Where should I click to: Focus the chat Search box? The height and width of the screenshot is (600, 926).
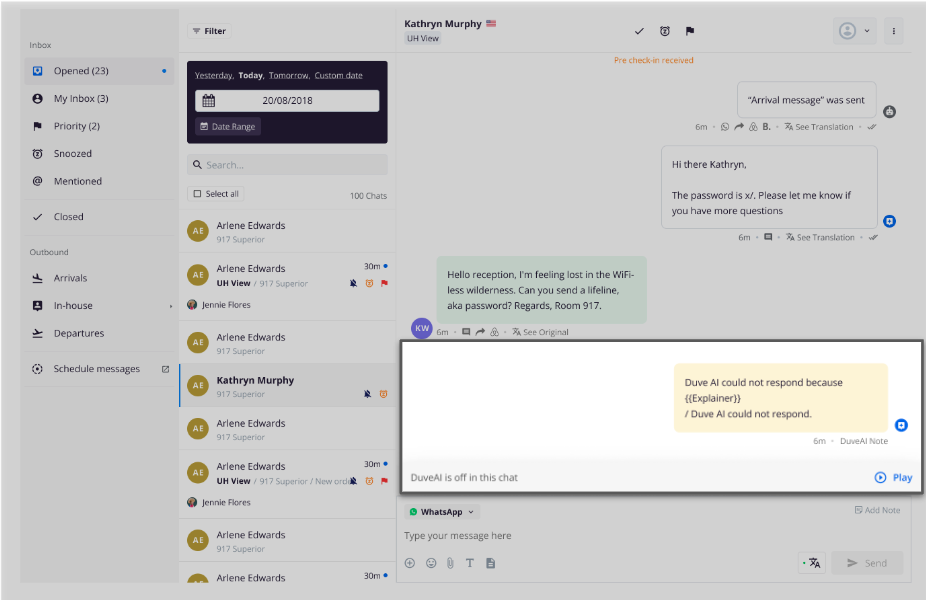click(x=287, y=165)
